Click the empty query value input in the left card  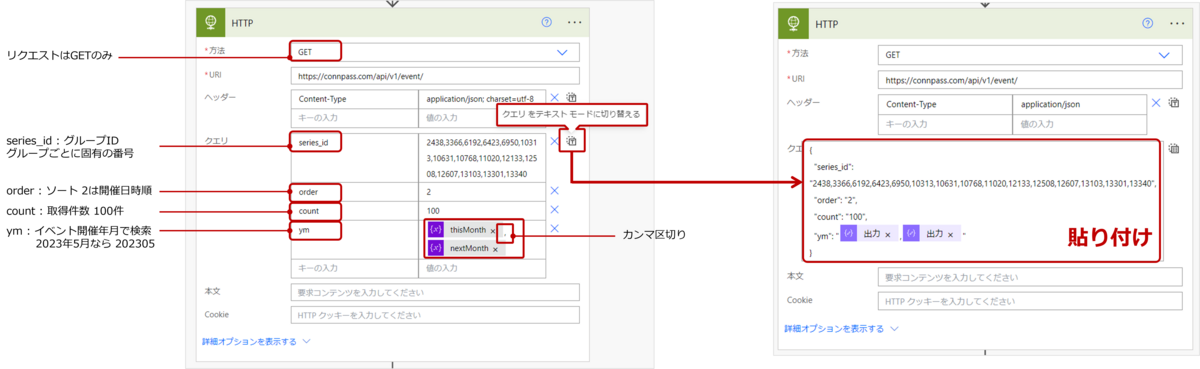click(x=481, y=269)
